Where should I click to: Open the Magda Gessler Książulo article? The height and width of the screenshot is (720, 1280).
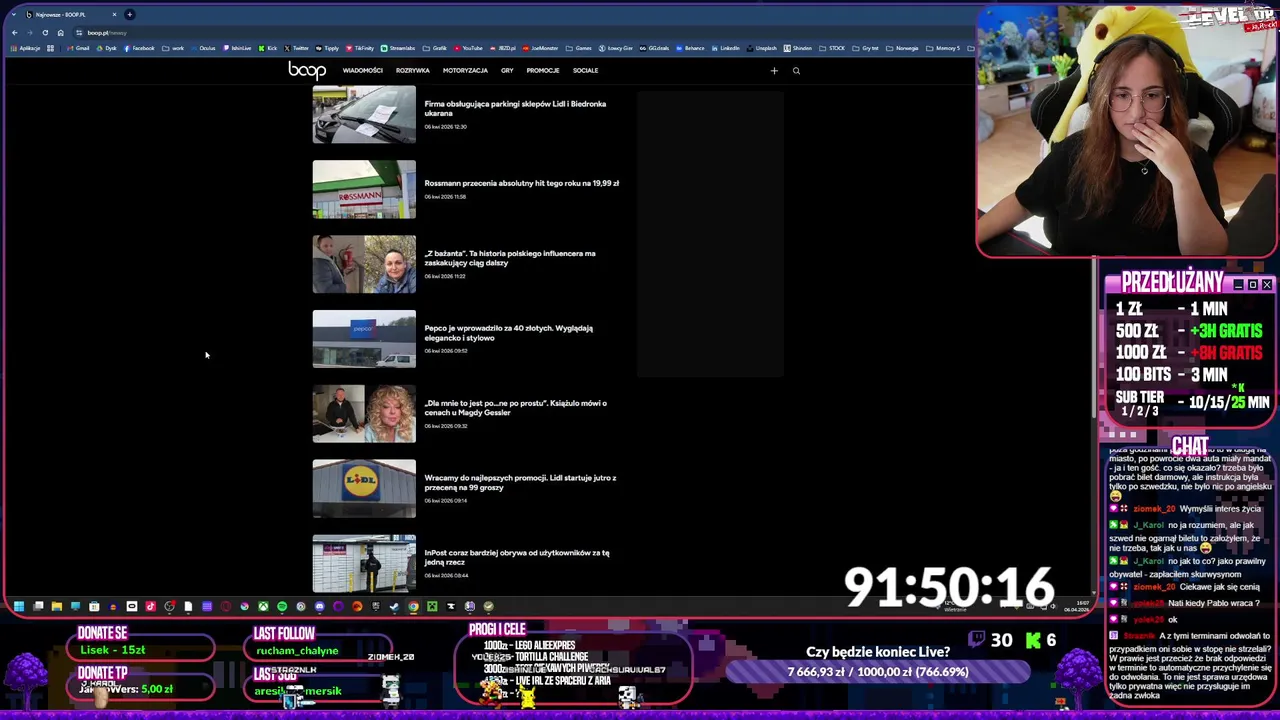pyautogui.click(x=515, y=407)
